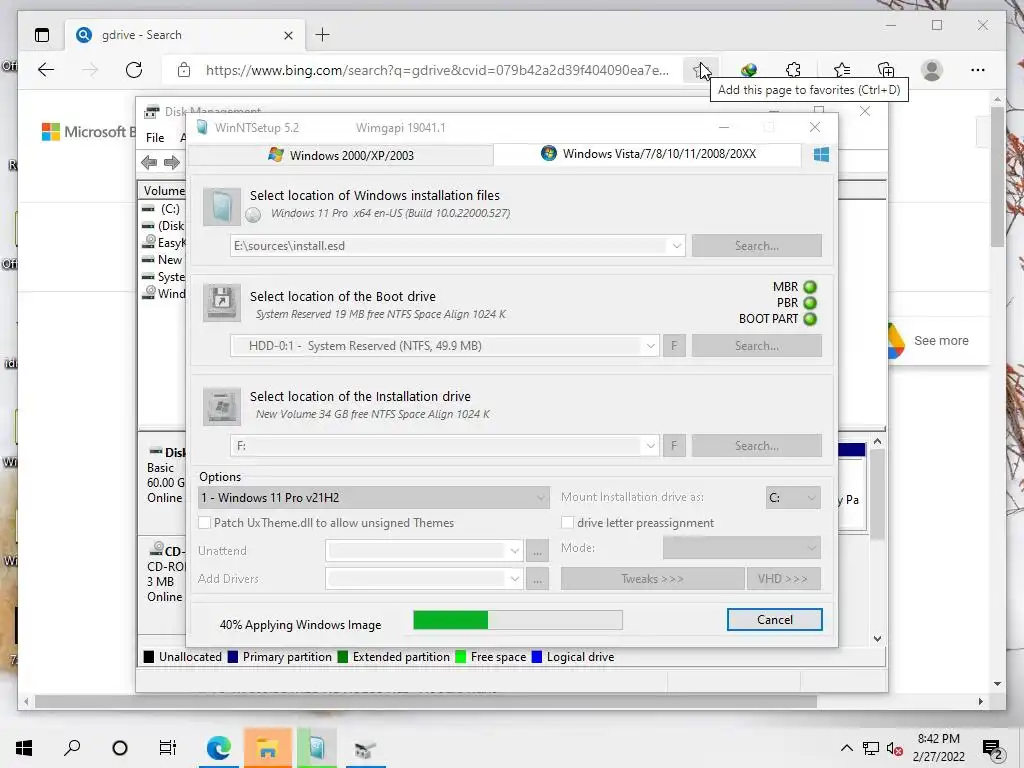Open the Mount Installation drive as C: dropdown
The width and height of the screenshot is (1024, 768).
(x=793, y=498)
